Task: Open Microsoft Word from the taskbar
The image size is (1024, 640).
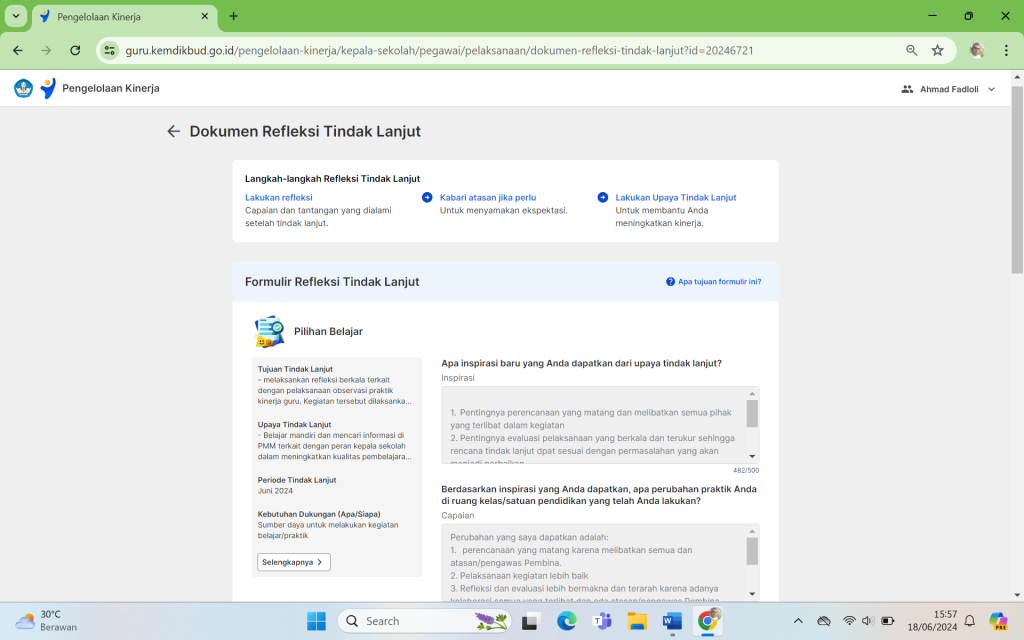Action: click(671, 621)
